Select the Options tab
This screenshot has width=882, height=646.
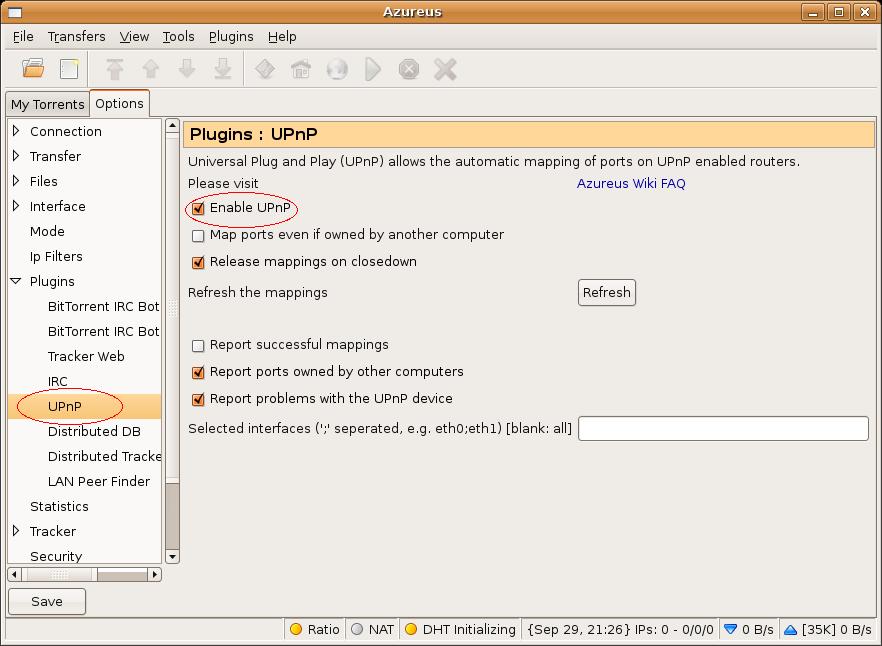[119, 104]
